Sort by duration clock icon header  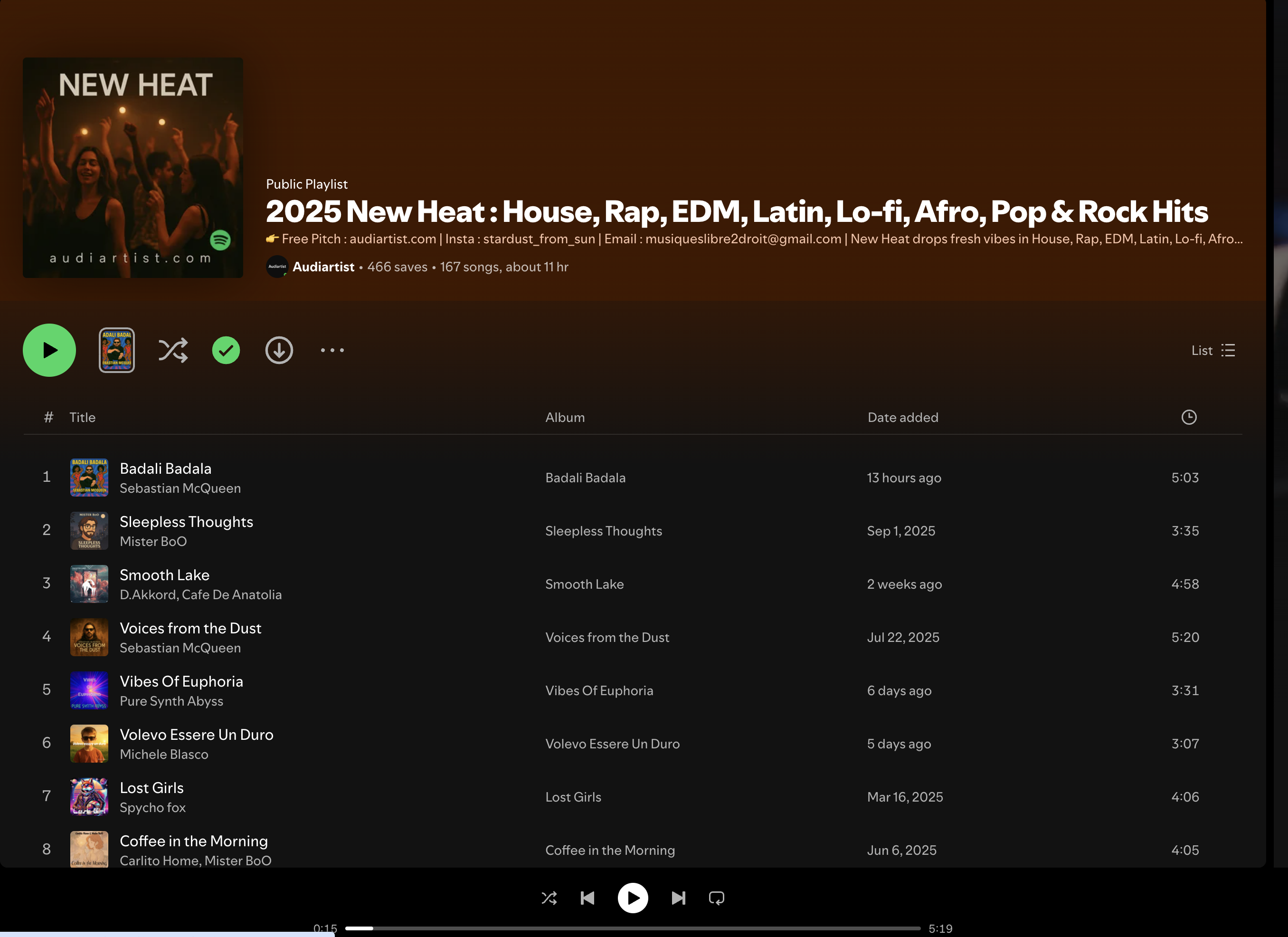[x=1189, y=418]
